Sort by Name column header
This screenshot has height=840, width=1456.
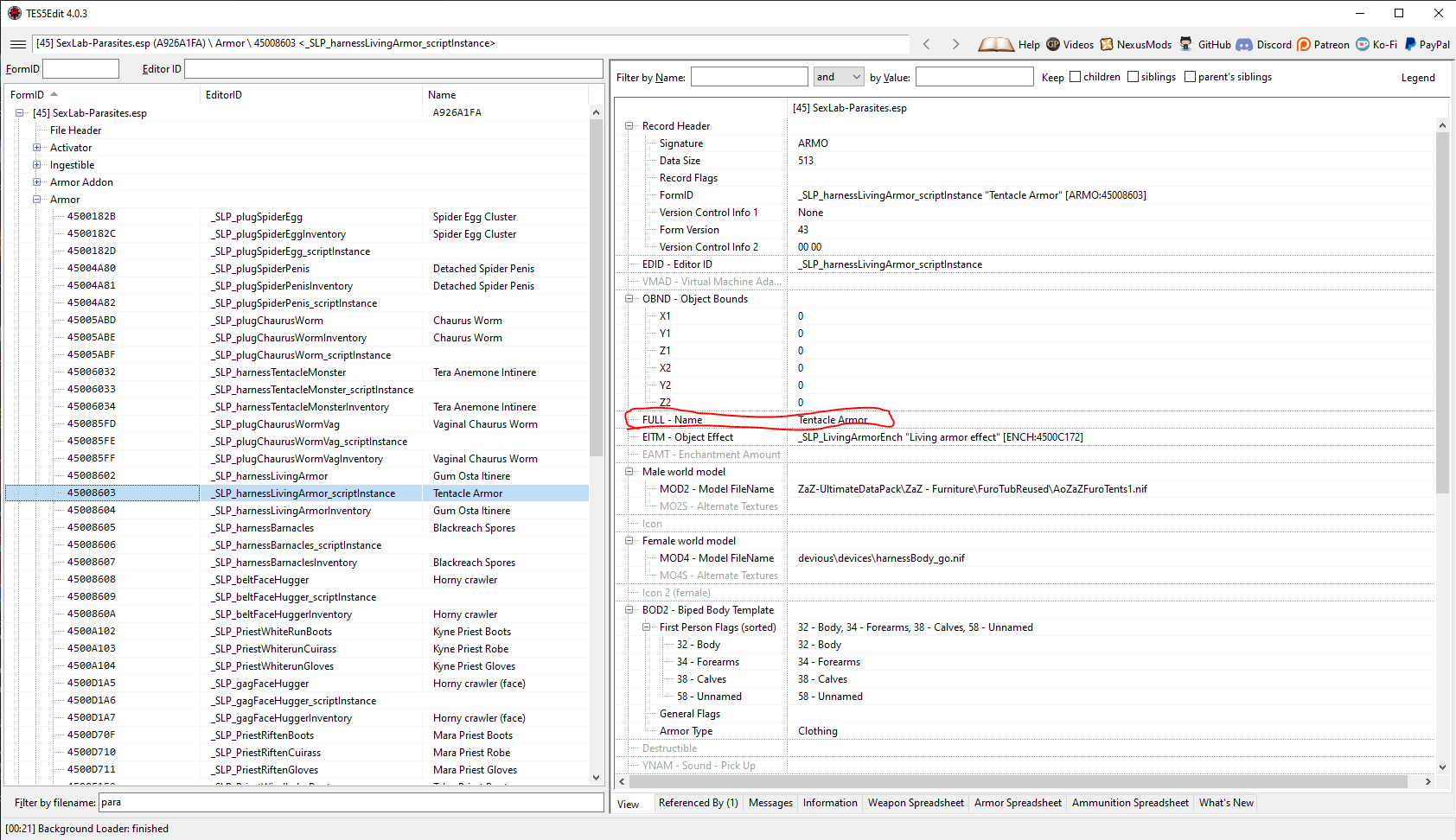pyautogui.click(x=505, y=95)
